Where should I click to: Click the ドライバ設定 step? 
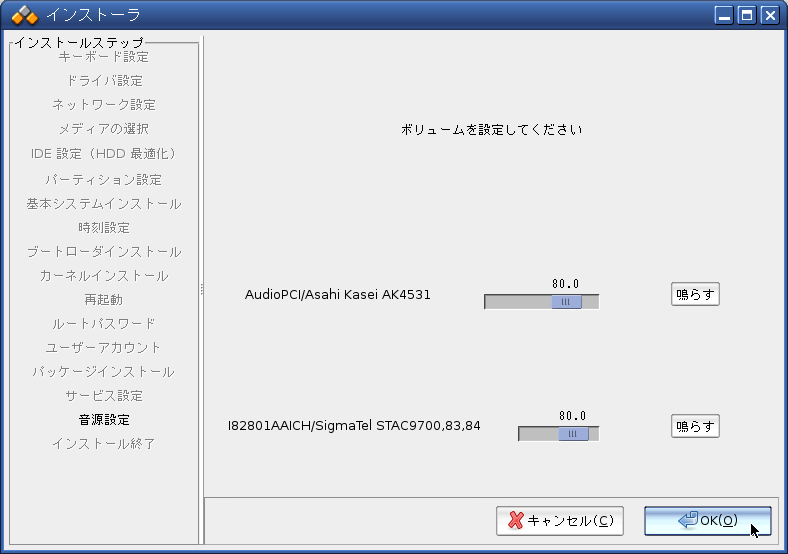coord(104,81)
